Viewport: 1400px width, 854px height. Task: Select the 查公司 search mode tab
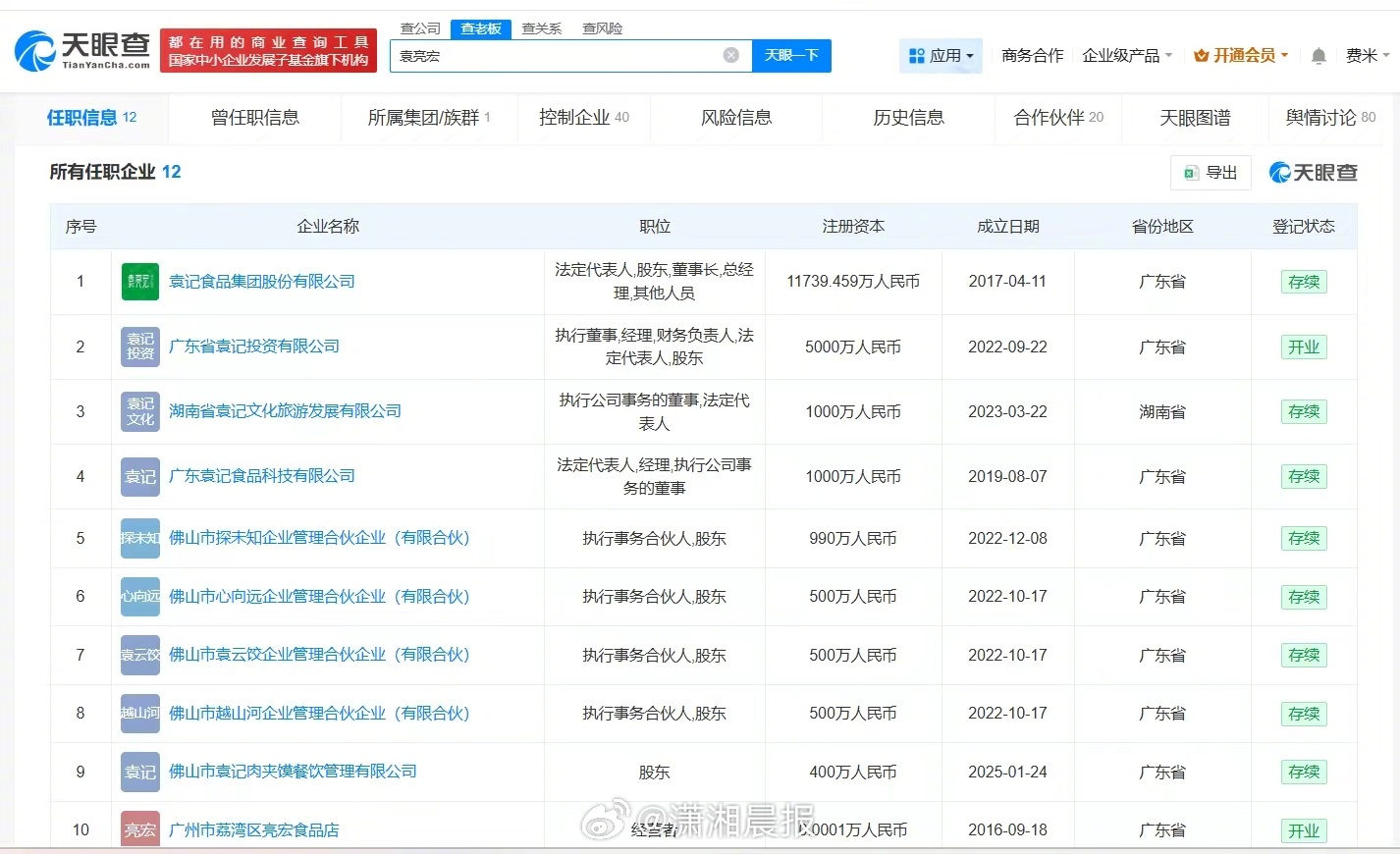420,28
